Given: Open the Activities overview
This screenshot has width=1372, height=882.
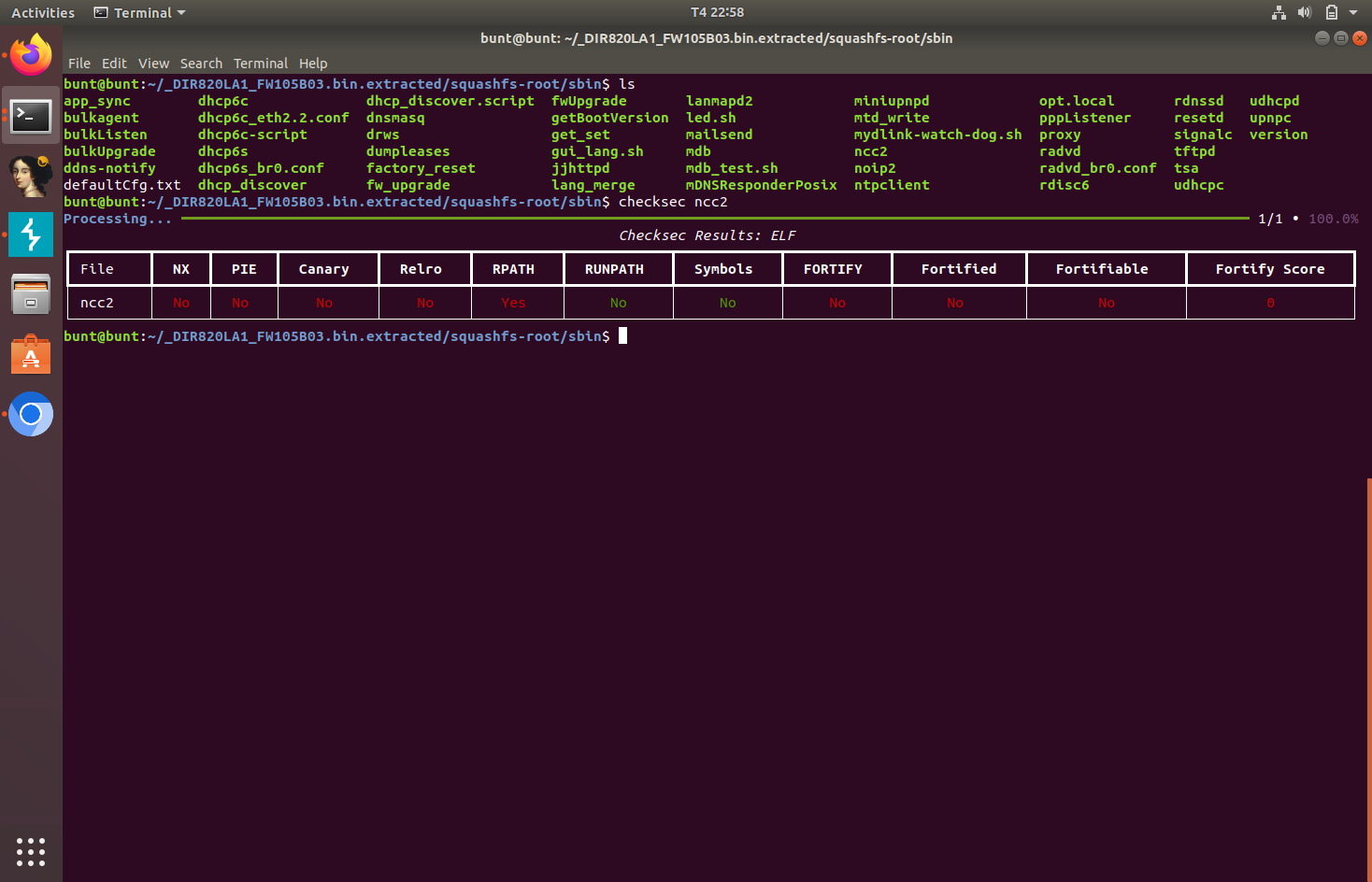Looking at the screenshot, I should pyautogui.click(x=43, y=12).
